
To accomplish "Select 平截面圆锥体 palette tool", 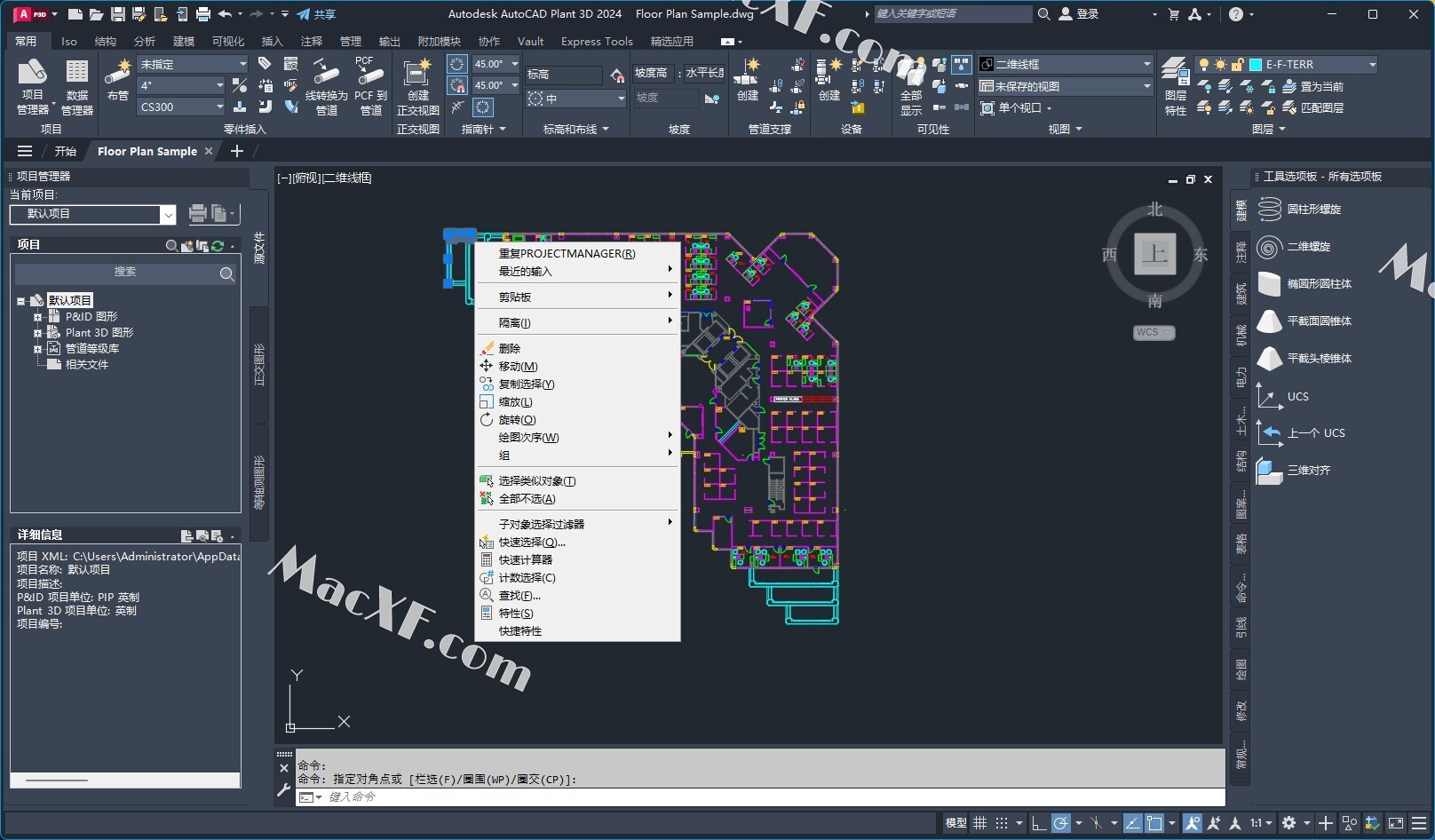I will 1305,321.
